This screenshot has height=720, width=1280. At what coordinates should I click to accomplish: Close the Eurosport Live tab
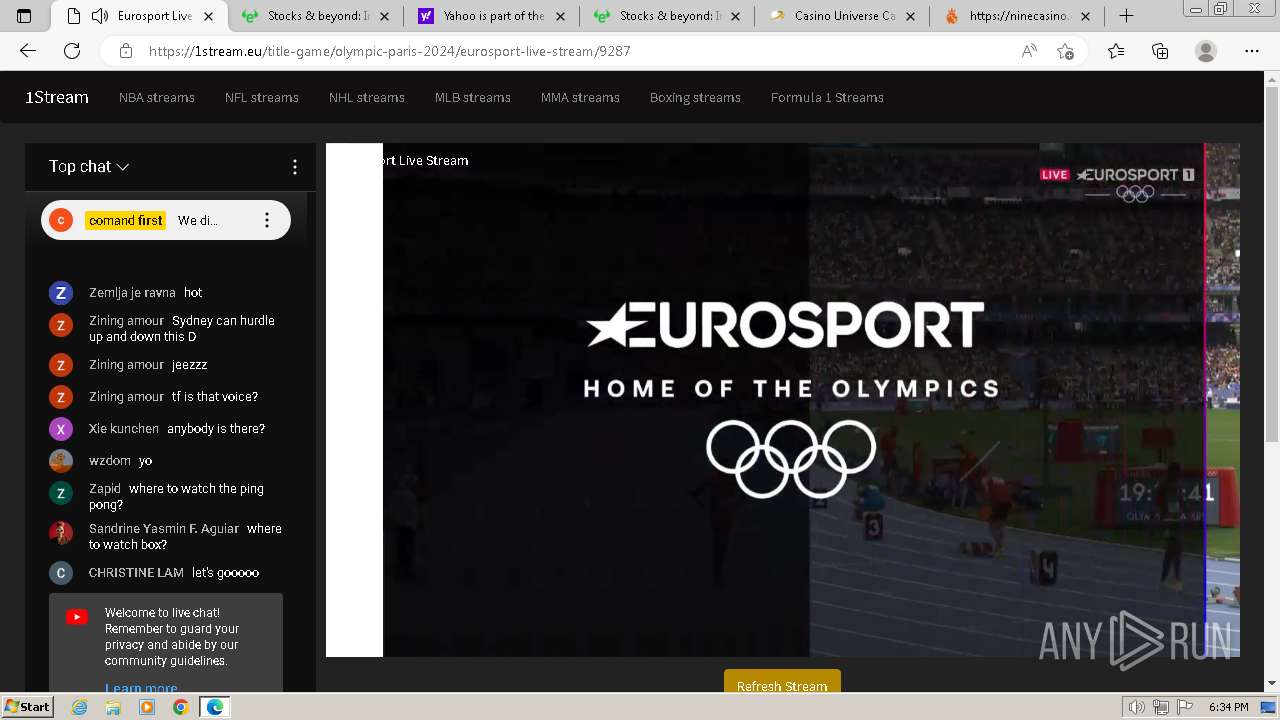[210, 16]
